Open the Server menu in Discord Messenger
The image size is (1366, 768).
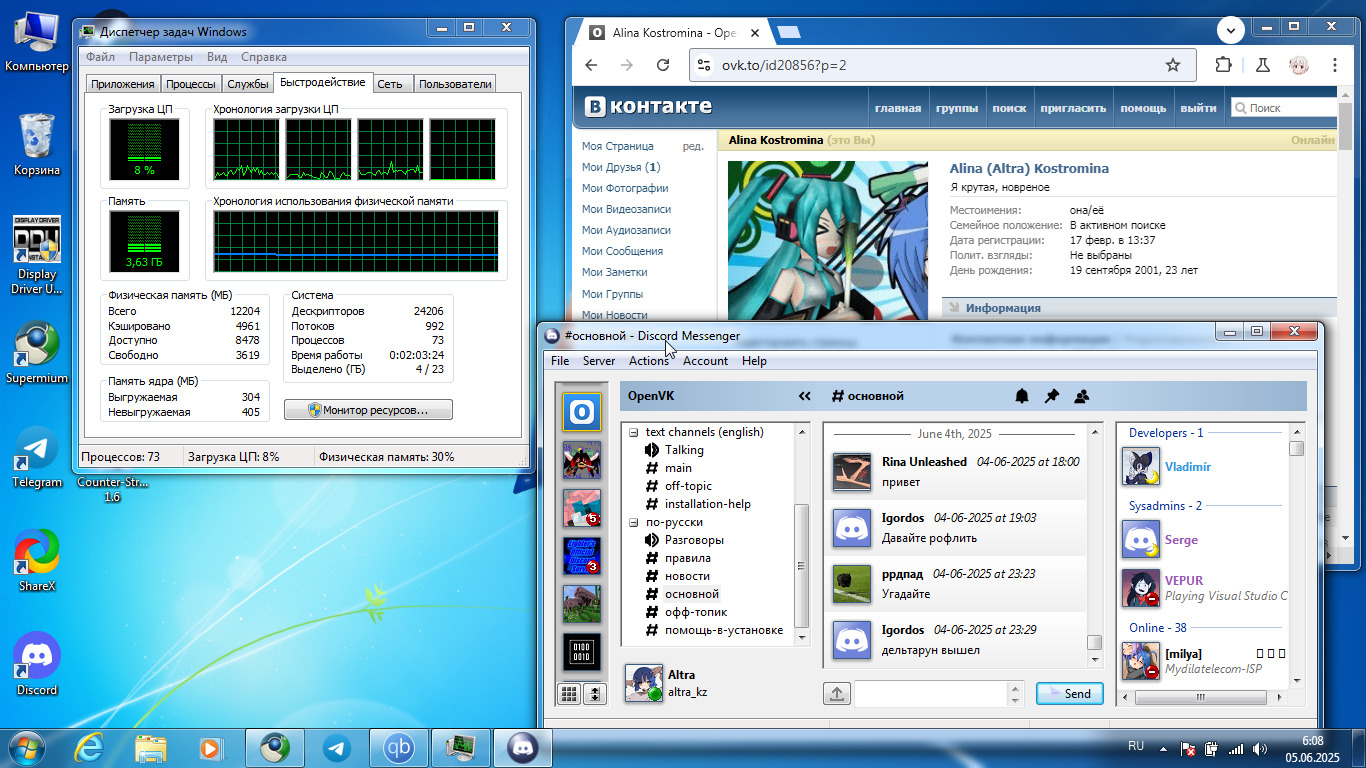pyautogui.click(x=599, y=361)
